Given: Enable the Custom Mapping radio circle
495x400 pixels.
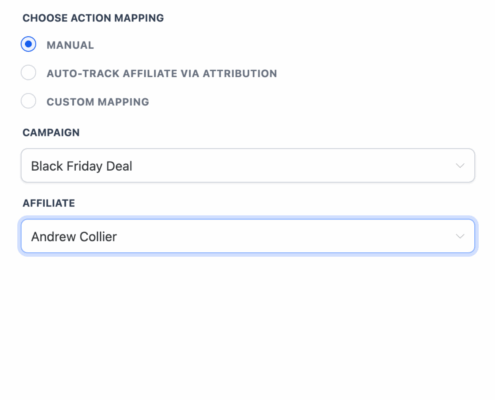Looking at the screenshot, I should tap(28, 101).
